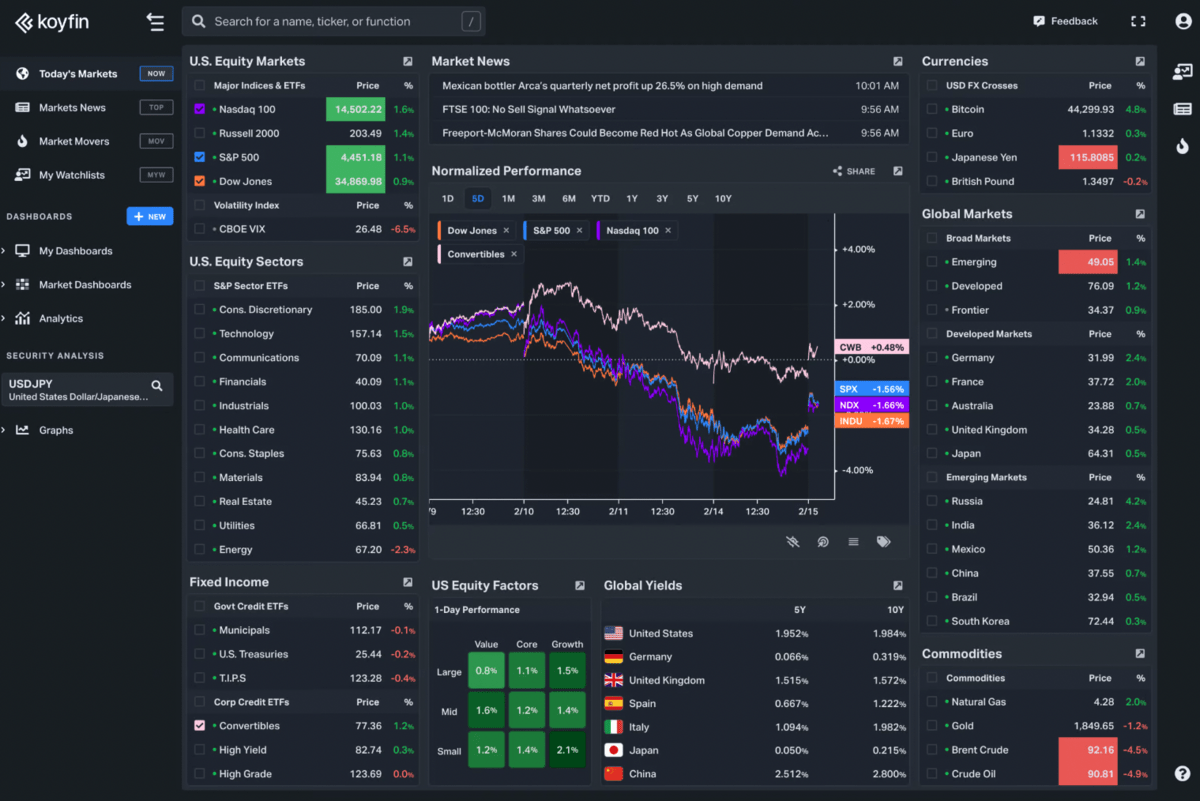Check the Russell 2000 checkbox

[x=200, y=133]
